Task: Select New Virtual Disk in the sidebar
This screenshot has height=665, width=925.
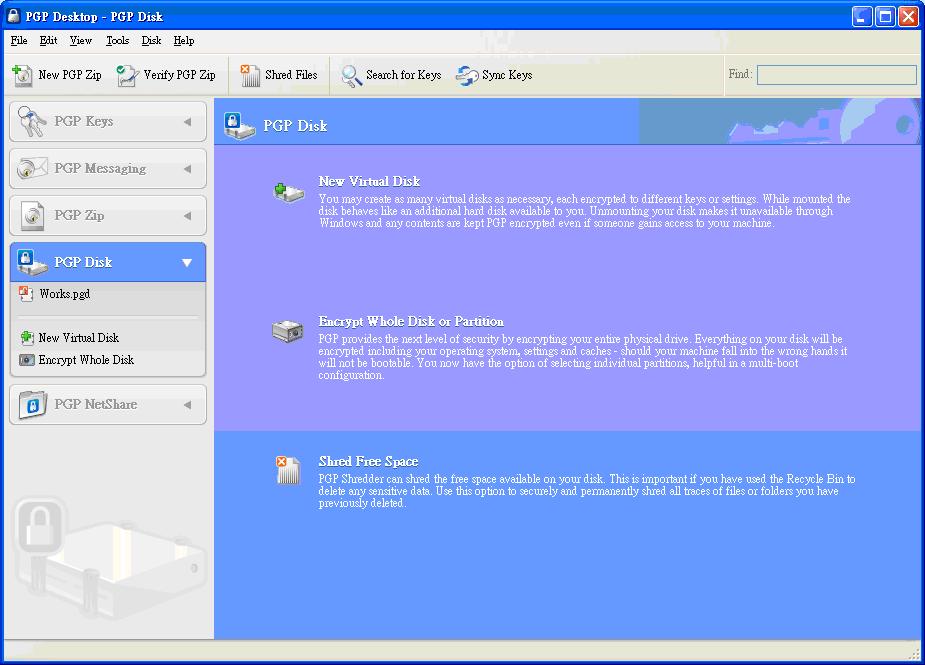Action: pyautogui.click(x=78, y=338)
